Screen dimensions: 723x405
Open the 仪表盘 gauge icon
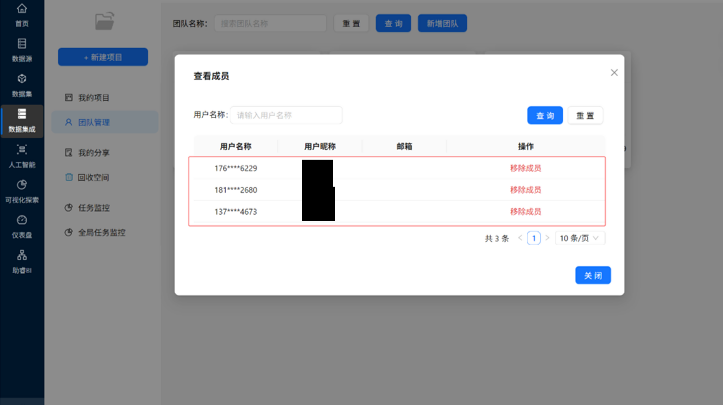(x=22, y=220)
